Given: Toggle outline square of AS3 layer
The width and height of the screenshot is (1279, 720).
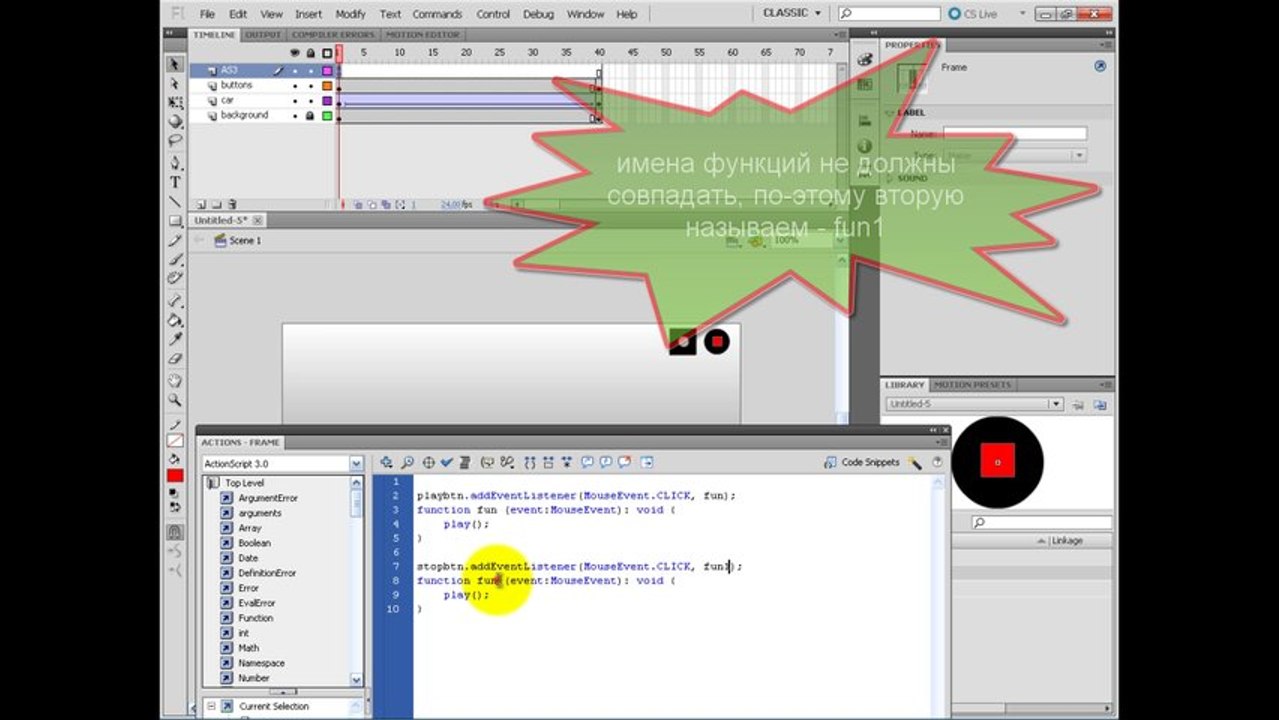Looking at the screenshot, I should coord(327,71).
